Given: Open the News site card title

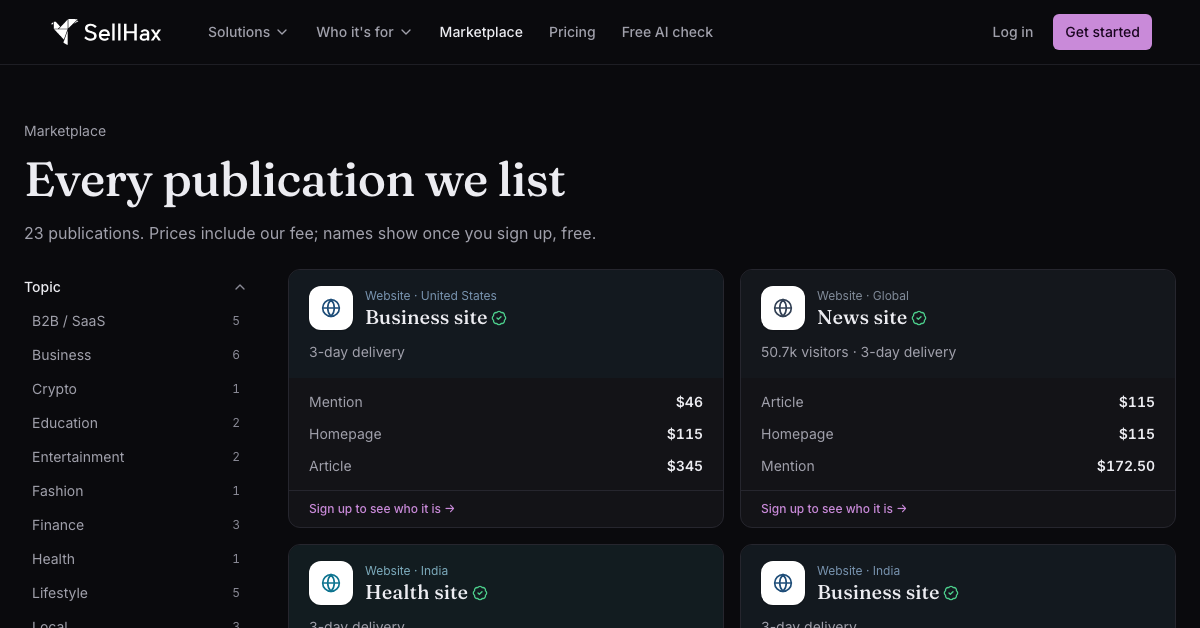Looking at the screenshot, I should point(862,318).
